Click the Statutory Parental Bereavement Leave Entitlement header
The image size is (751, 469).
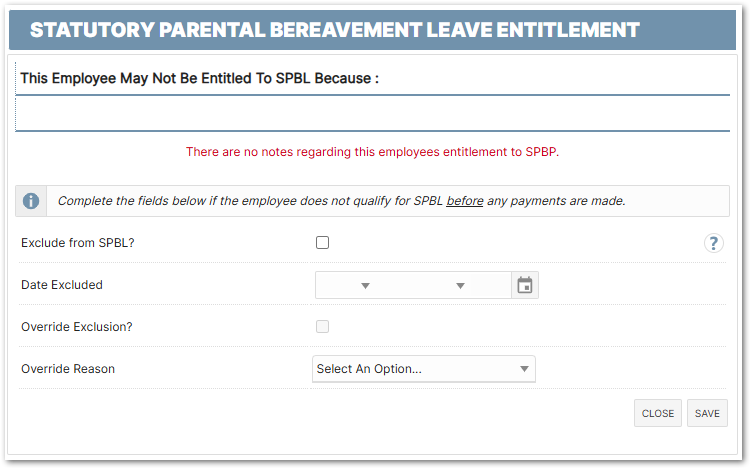coord(334,30)
